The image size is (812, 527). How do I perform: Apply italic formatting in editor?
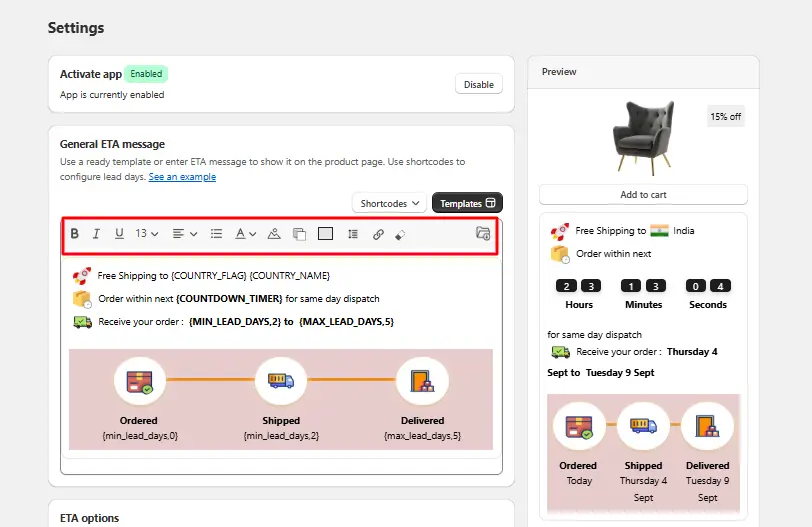point(96,234)
